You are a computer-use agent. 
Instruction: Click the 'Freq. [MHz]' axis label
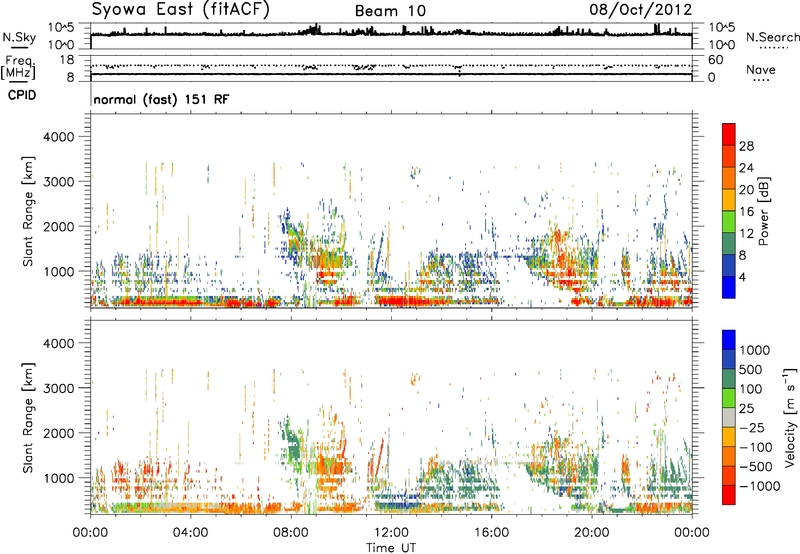[19, 68]
